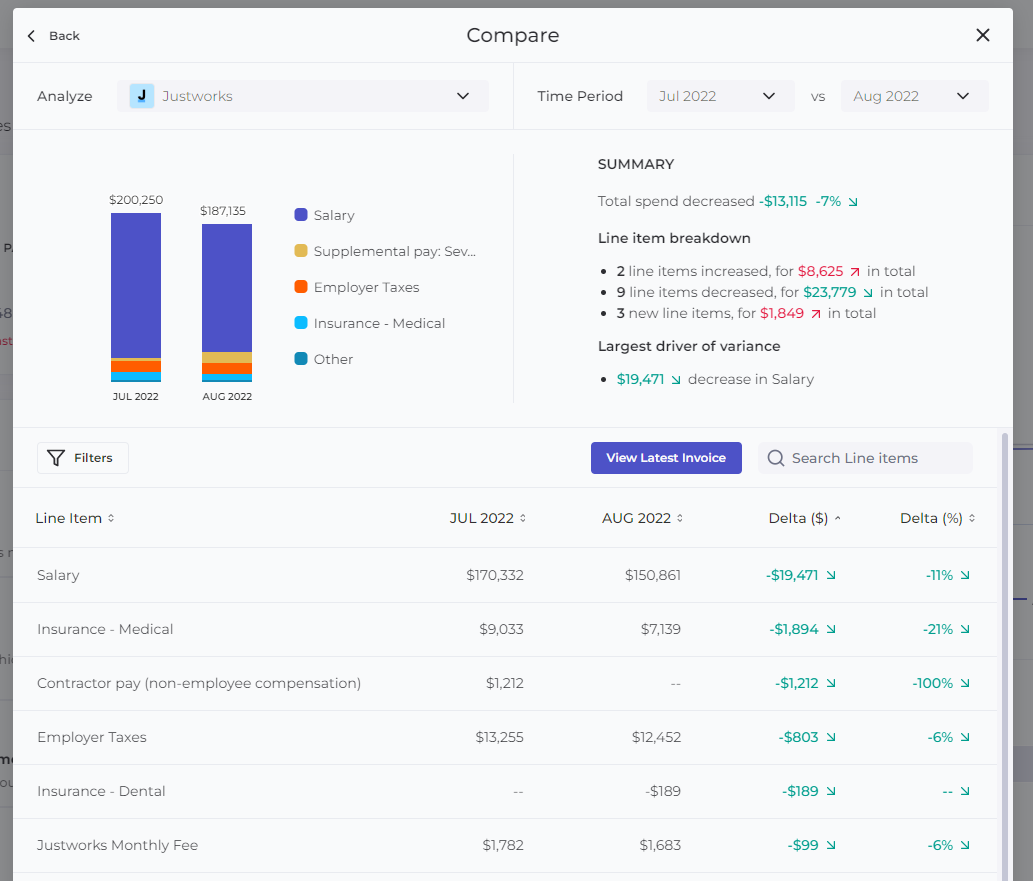This screenshot has height=881, width=1033.
Task: Sort by Line Item column arrows
Action: 111,519
